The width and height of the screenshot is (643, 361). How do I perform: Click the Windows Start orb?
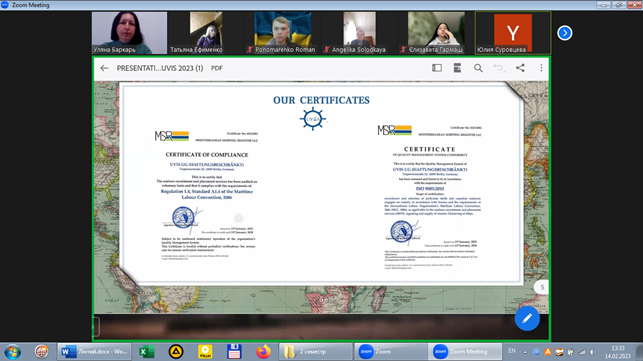click(13, 352)
